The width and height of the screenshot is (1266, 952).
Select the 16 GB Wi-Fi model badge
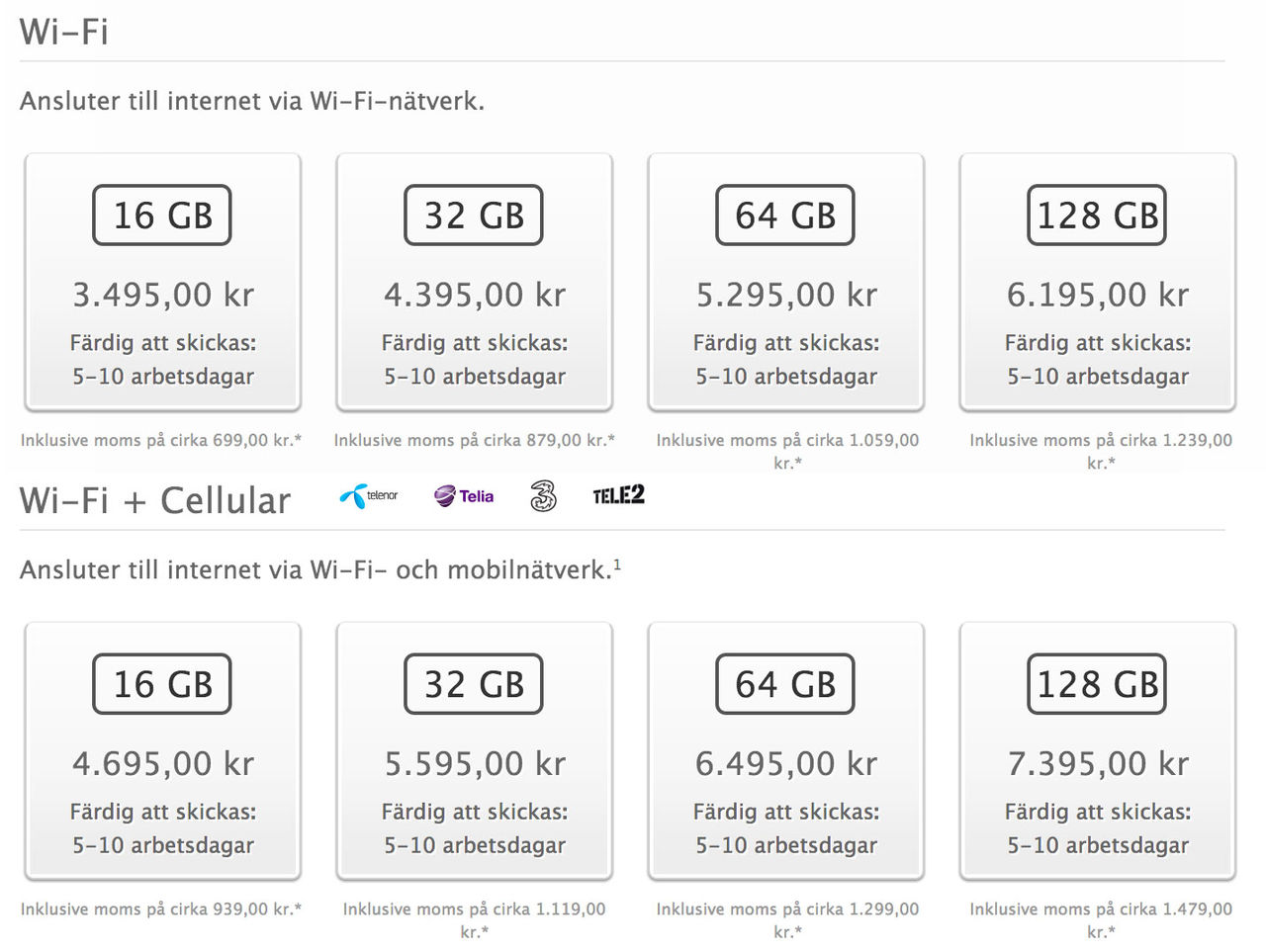pos(161,215)
